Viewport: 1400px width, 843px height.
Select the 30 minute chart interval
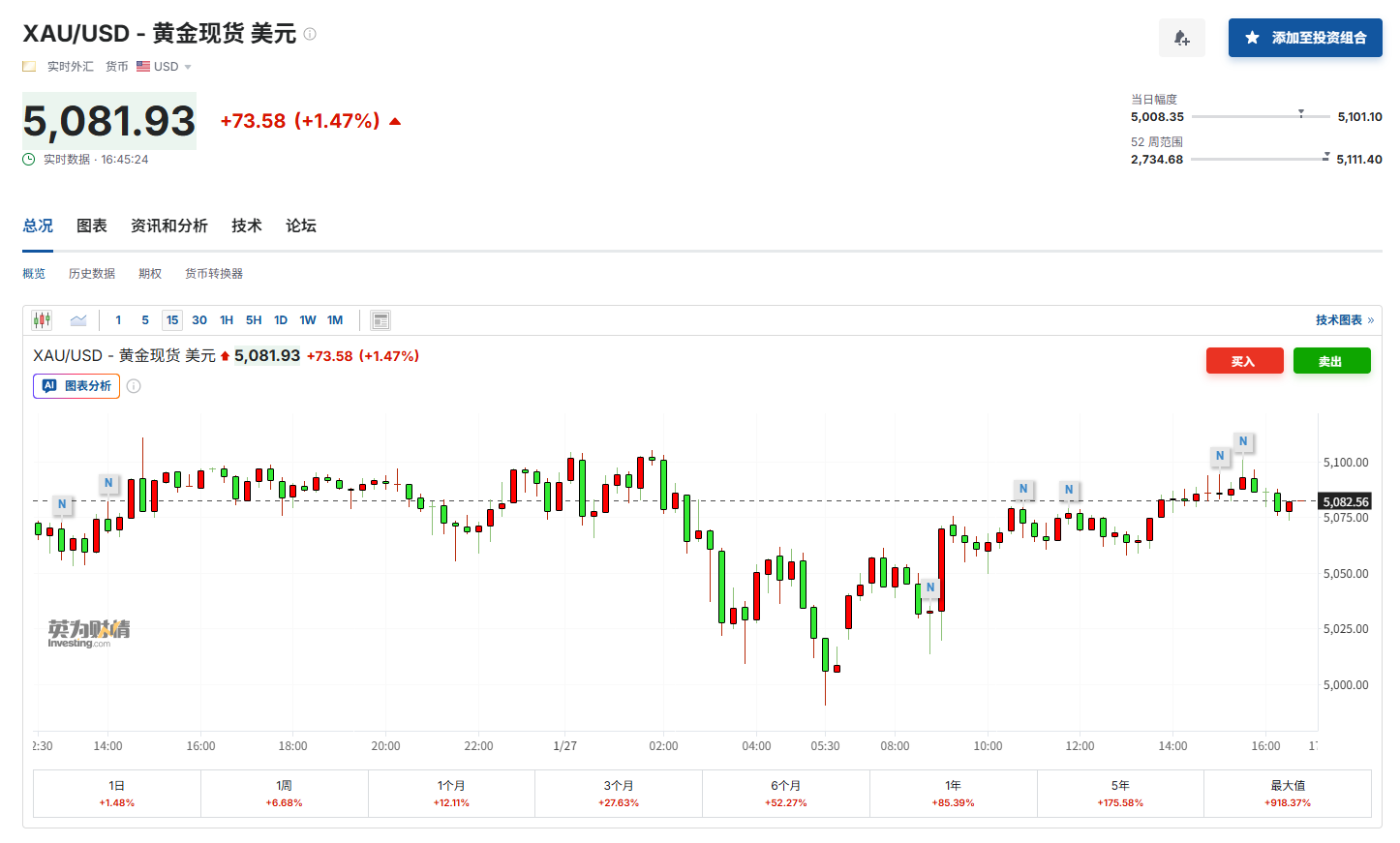pyautogui.click(x=199, y=320)
